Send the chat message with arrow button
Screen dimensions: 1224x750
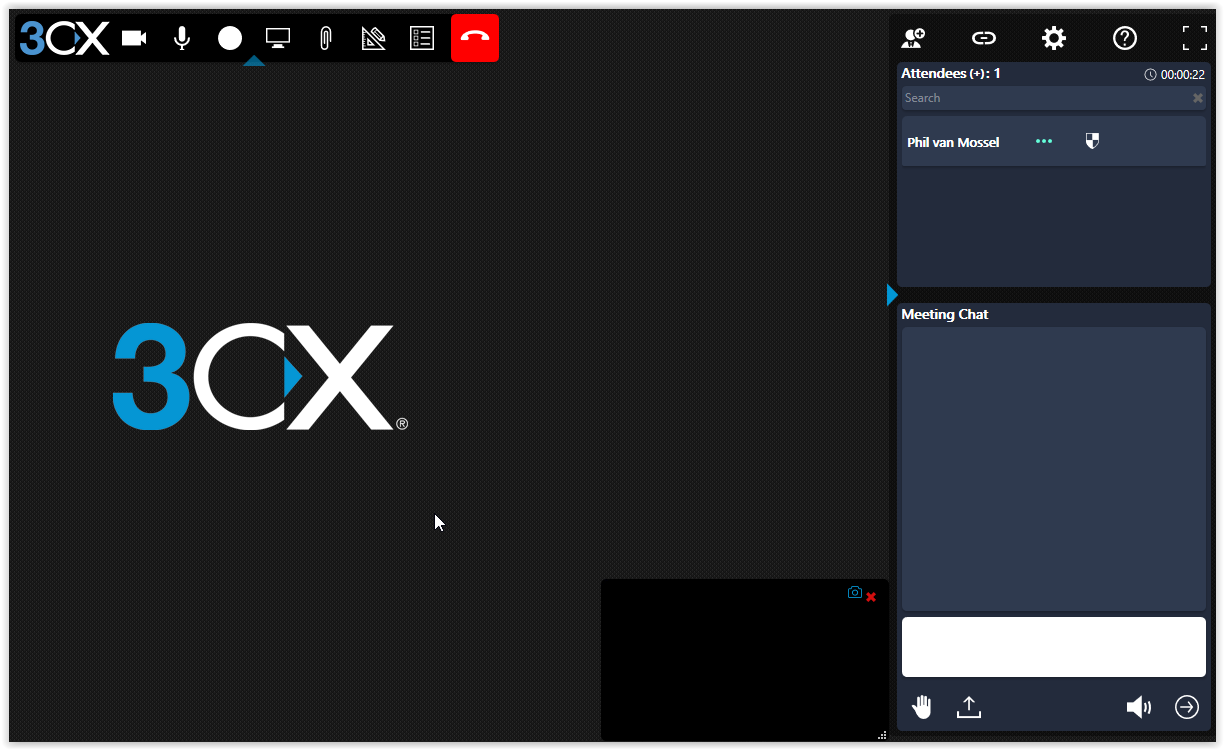tap(1187, 707)
